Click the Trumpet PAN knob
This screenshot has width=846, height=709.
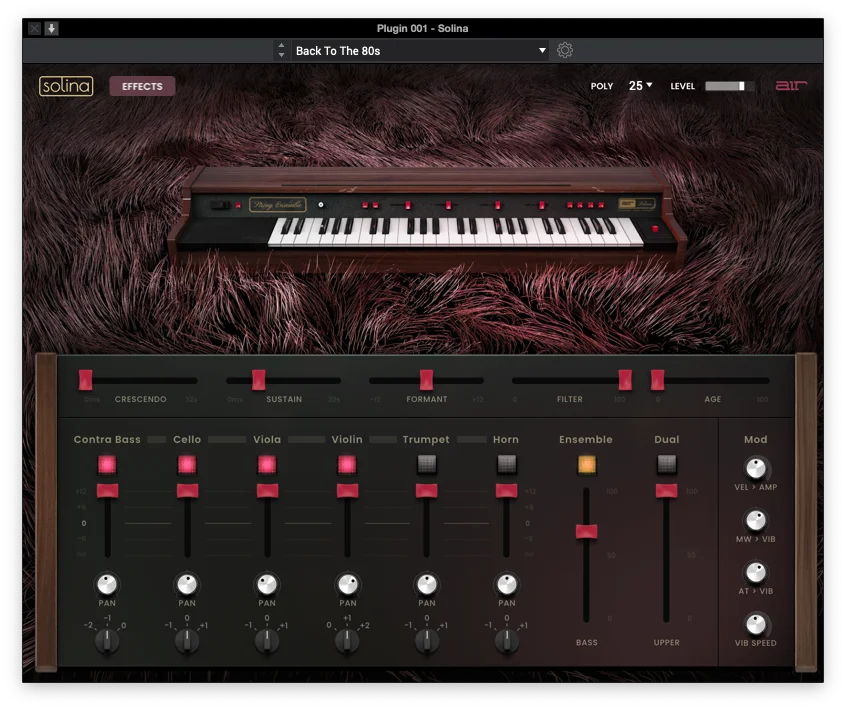pyautogui.click(x=427, y=584)
